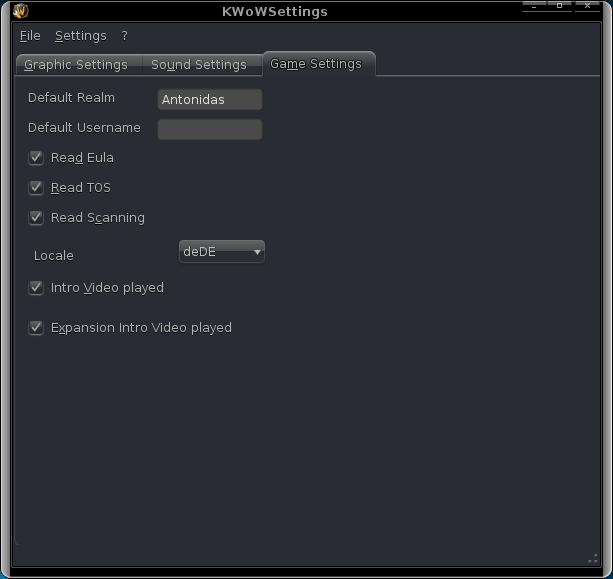Maximize the KWoWSettings window
Screen dimensions: 613x579
pyautogui.click(x=559, y=5)
